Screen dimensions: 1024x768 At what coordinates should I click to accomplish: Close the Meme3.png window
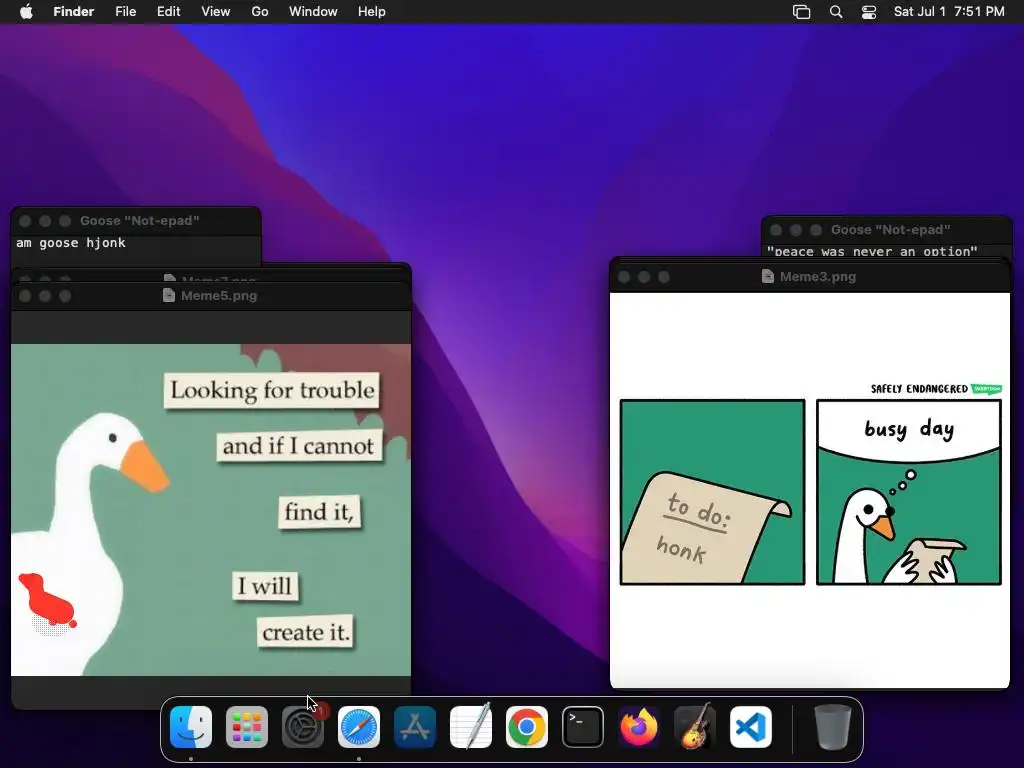click(624, 277)
